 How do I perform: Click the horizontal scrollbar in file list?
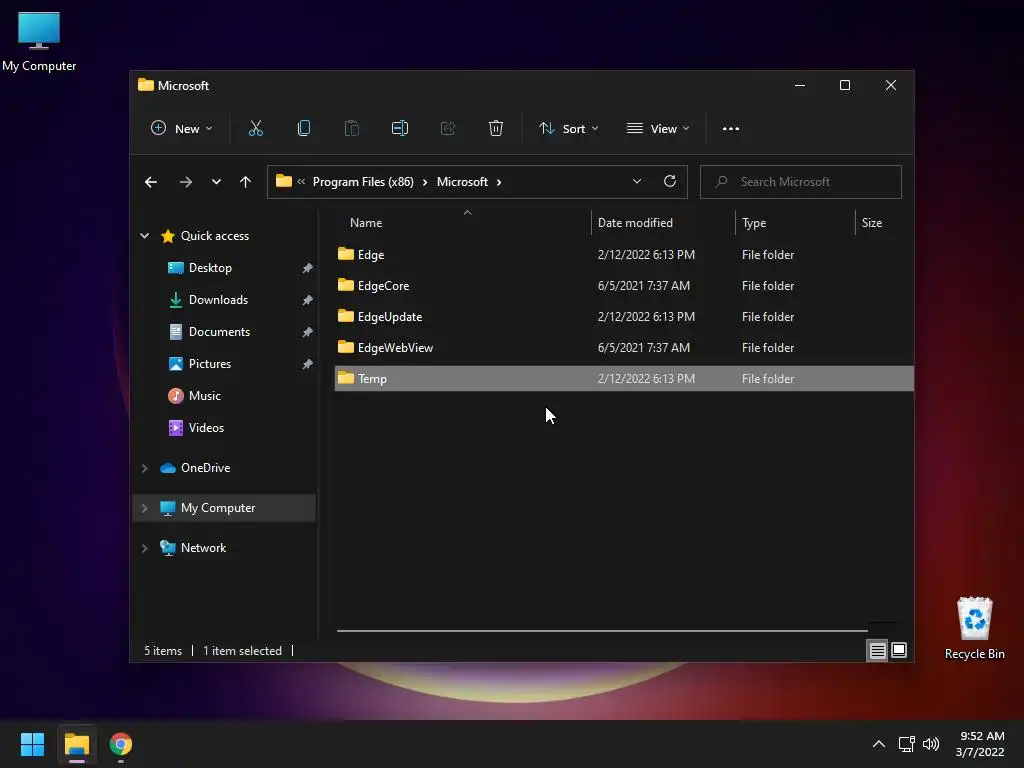tap(602, 631)
